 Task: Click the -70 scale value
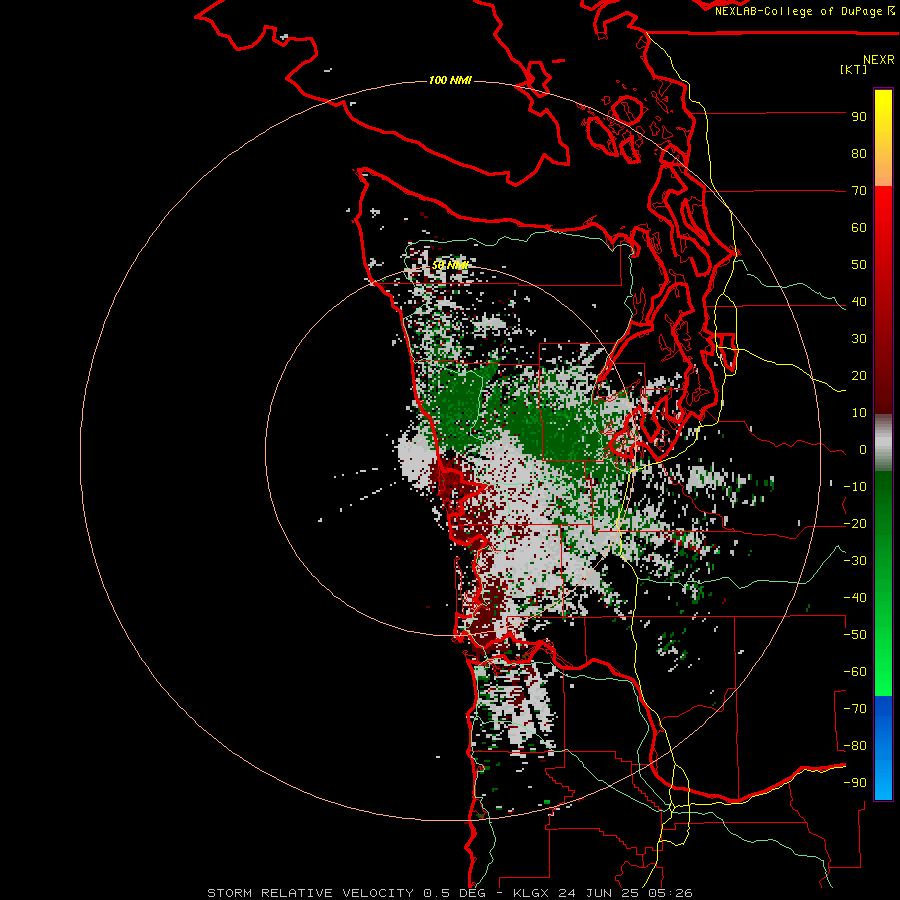855,709
